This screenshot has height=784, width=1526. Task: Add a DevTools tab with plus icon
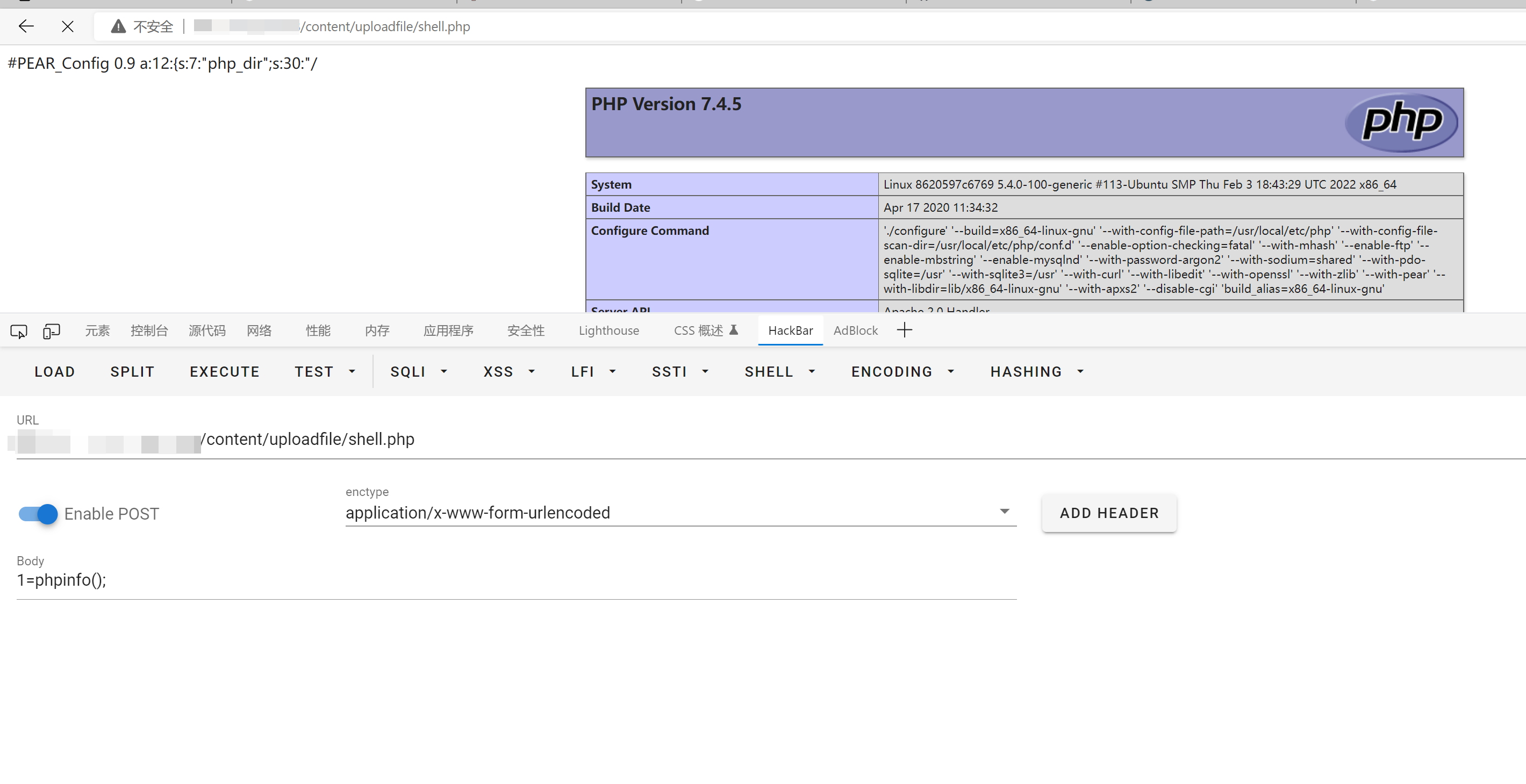(904, 330)
